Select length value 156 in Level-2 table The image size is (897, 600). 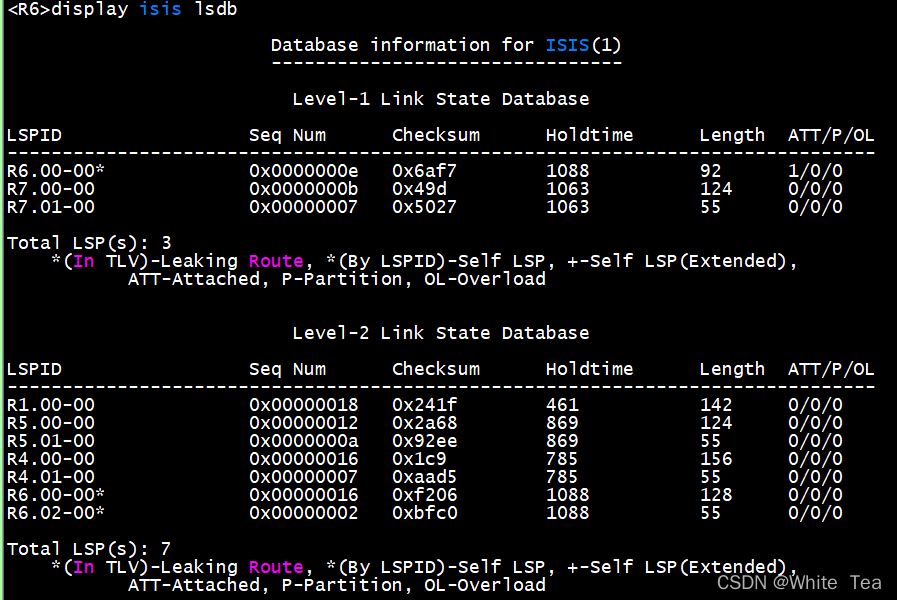(716, 459)
